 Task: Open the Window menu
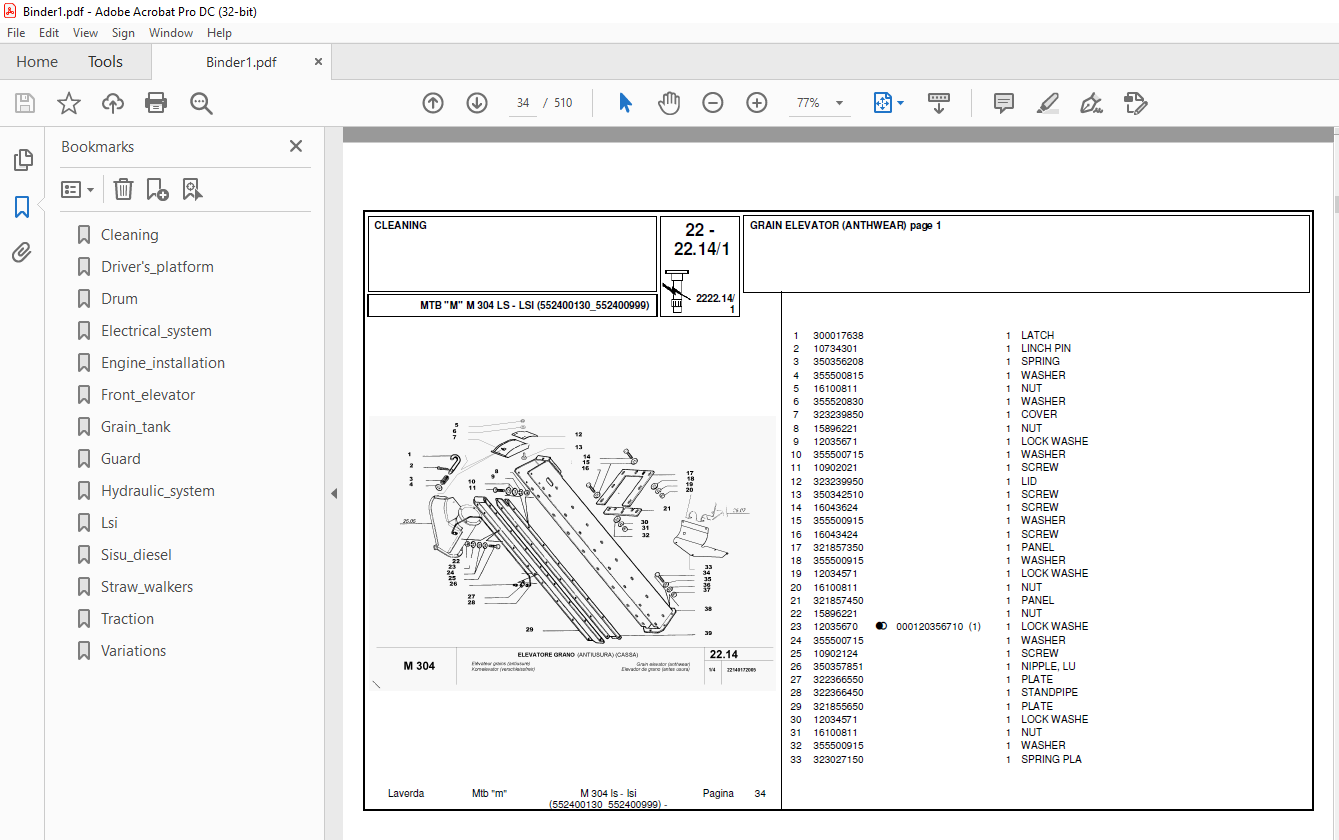pos(171,33)
